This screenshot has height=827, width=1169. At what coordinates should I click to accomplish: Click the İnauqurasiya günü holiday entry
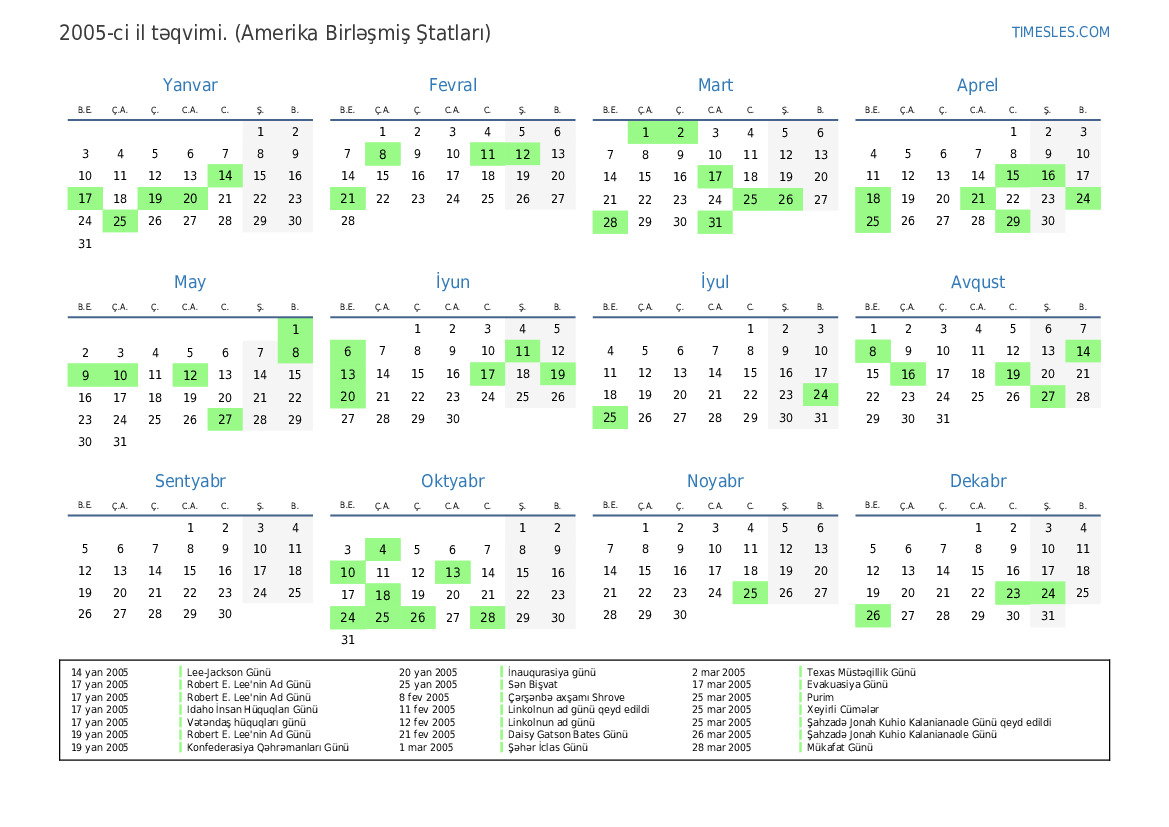pyautogui.click(x=552, y=673)
